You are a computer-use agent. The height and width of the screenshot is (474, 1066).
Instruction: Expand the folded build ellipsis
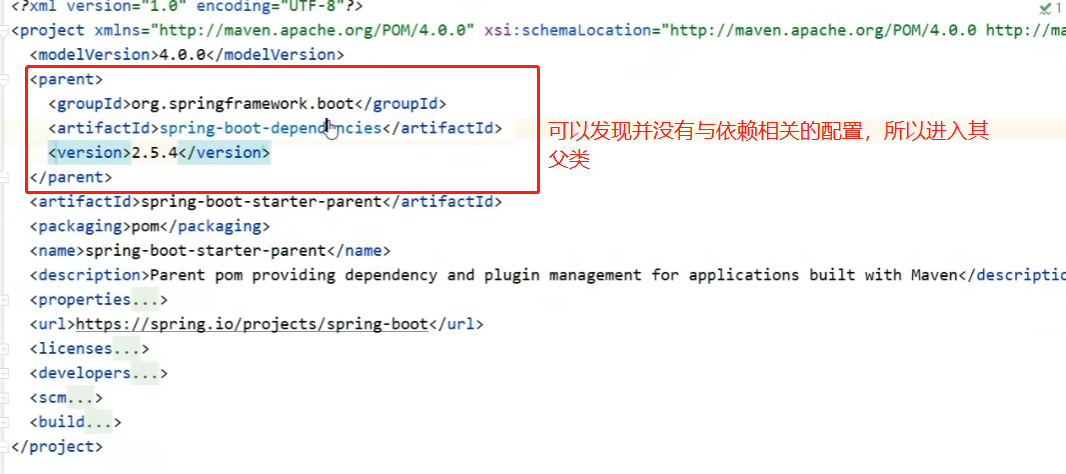click(x=98, y=422)
